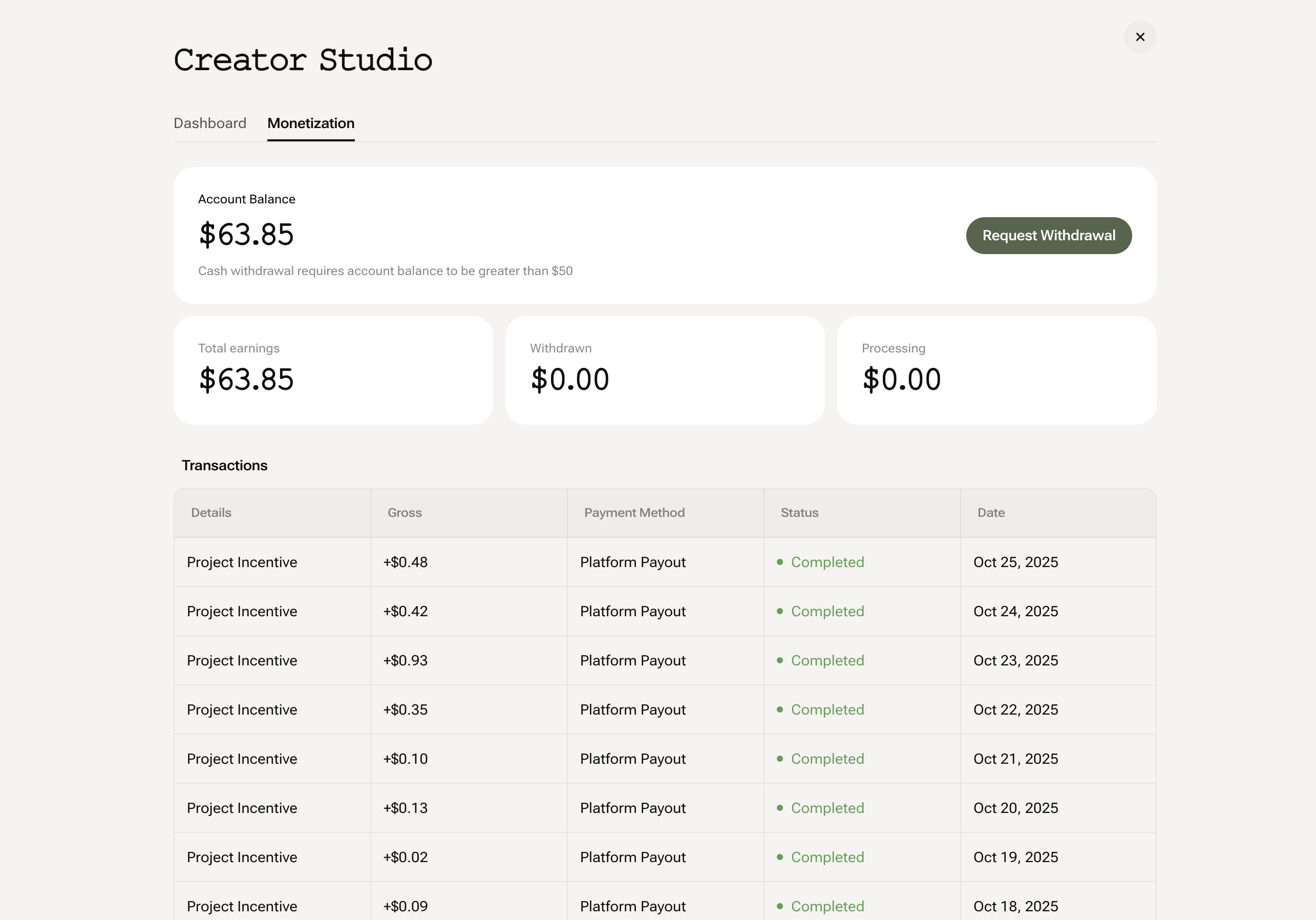Open the transaction worth +$0.93
The width and height of the screenshot is (1316, 920).
click(x=405, y=660)
